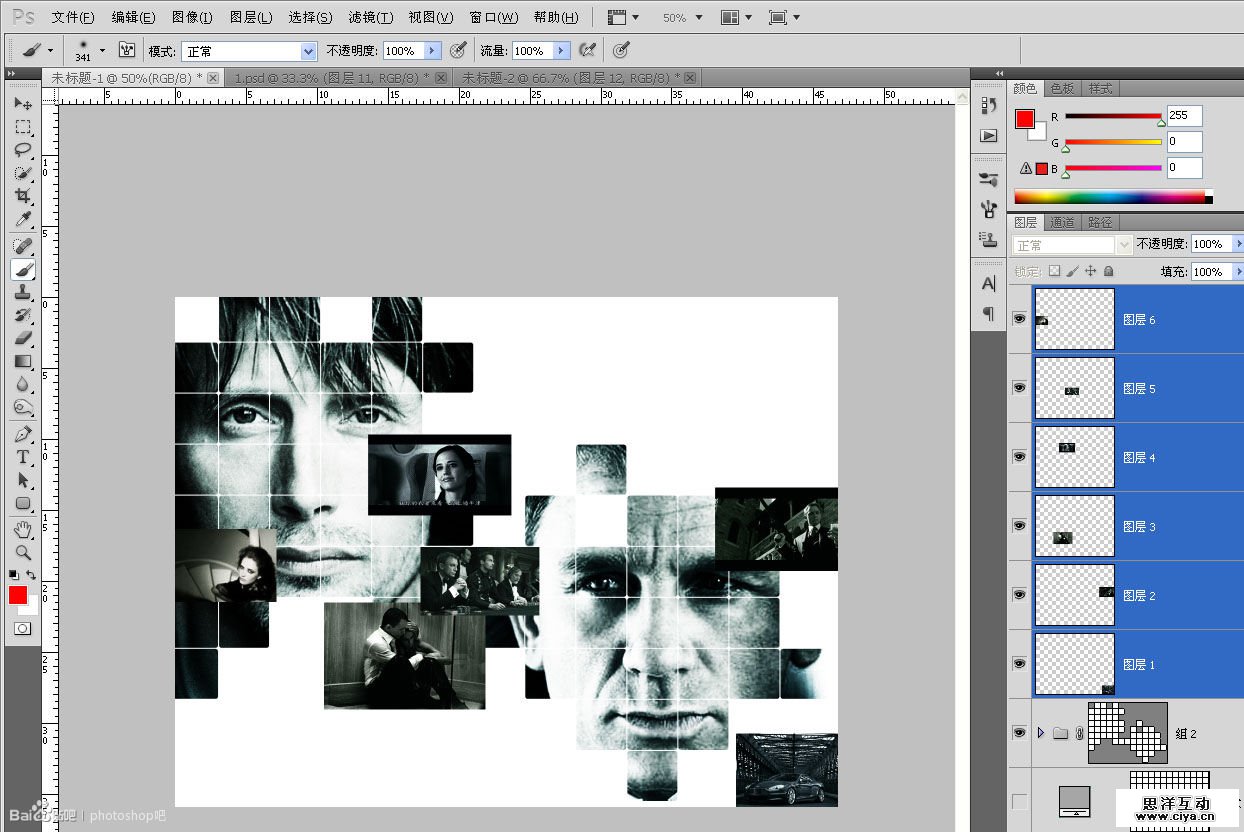Choose the Pen tool
This screenshot has width=1244, height=832.
pos(22,434)
